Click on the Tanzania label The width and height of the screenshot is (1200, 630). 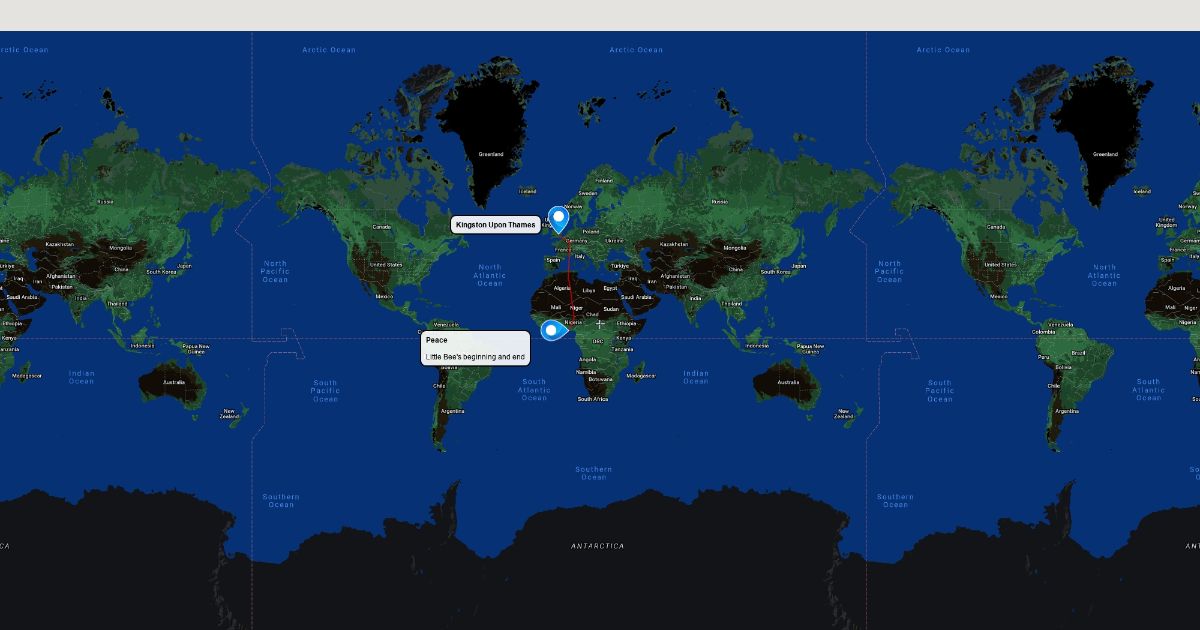pyautogui.click(x=622, y=349)
